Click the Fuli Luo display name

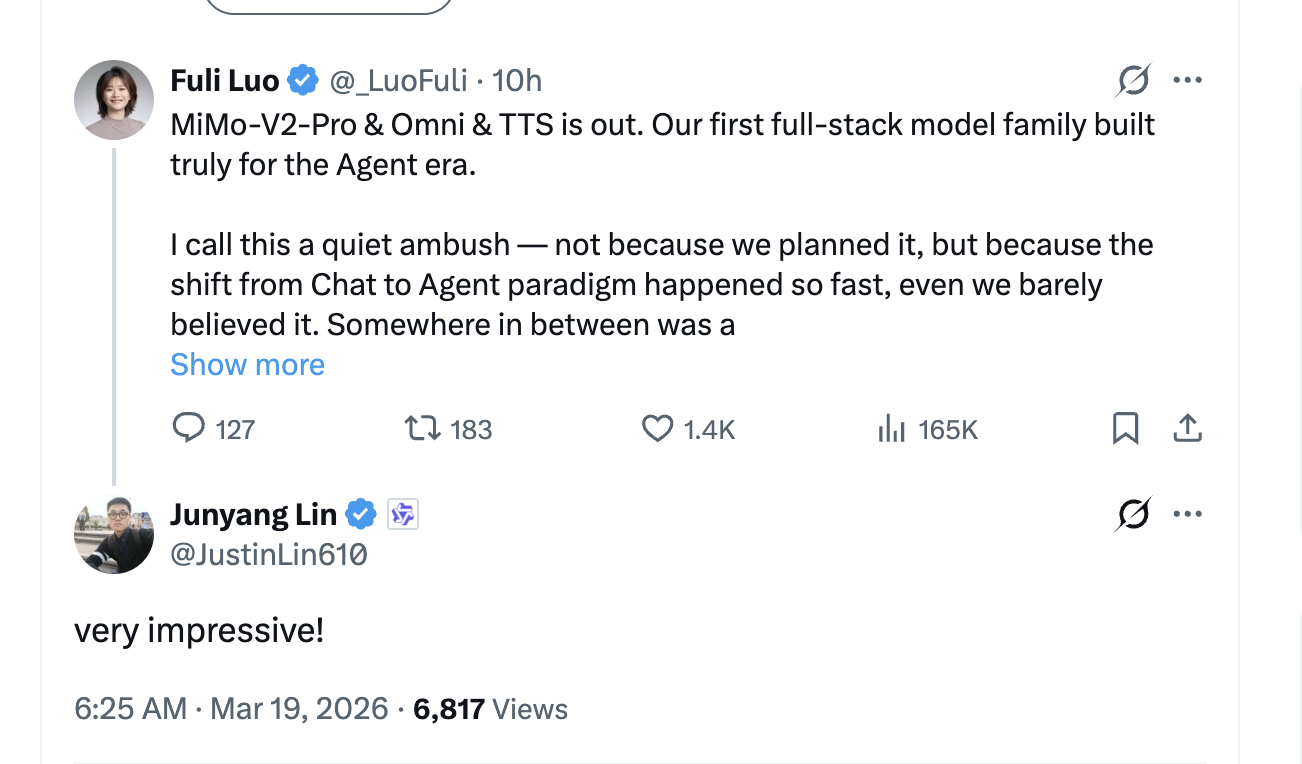tap(225, 80)
